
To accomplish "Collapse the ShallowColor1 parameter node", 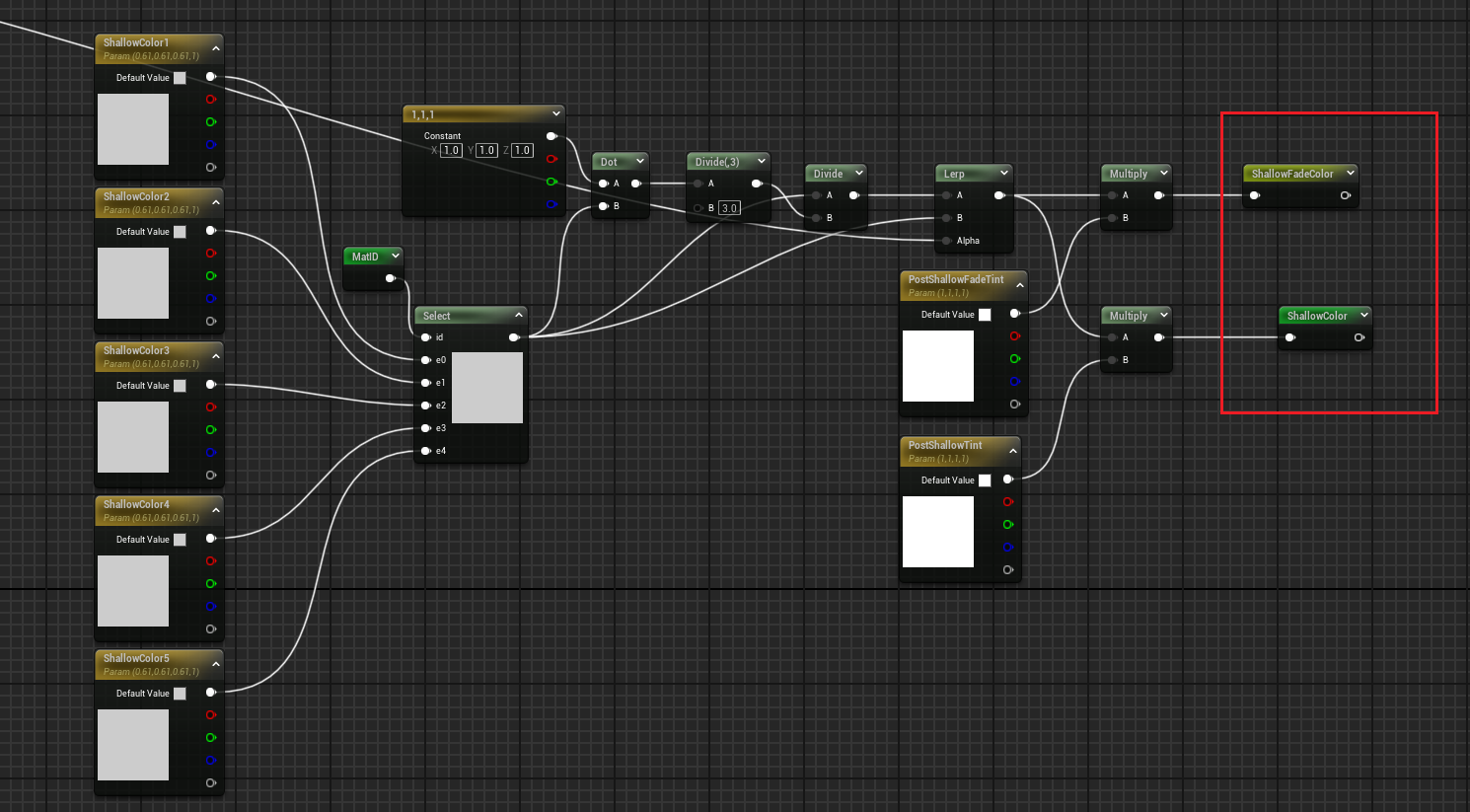I will 216,48.
